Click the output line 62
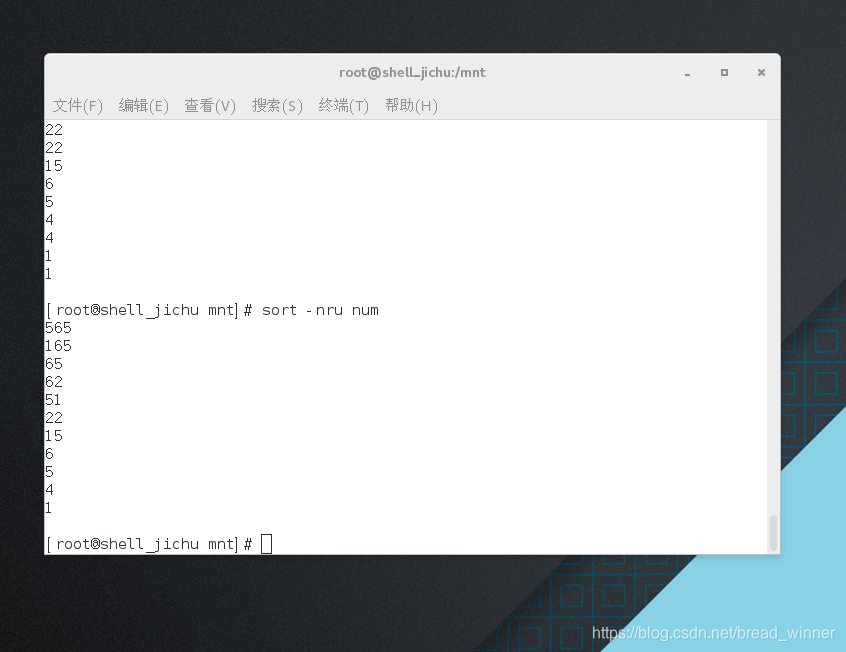Viewport: 846px width, 652px height. coord(54,382)
